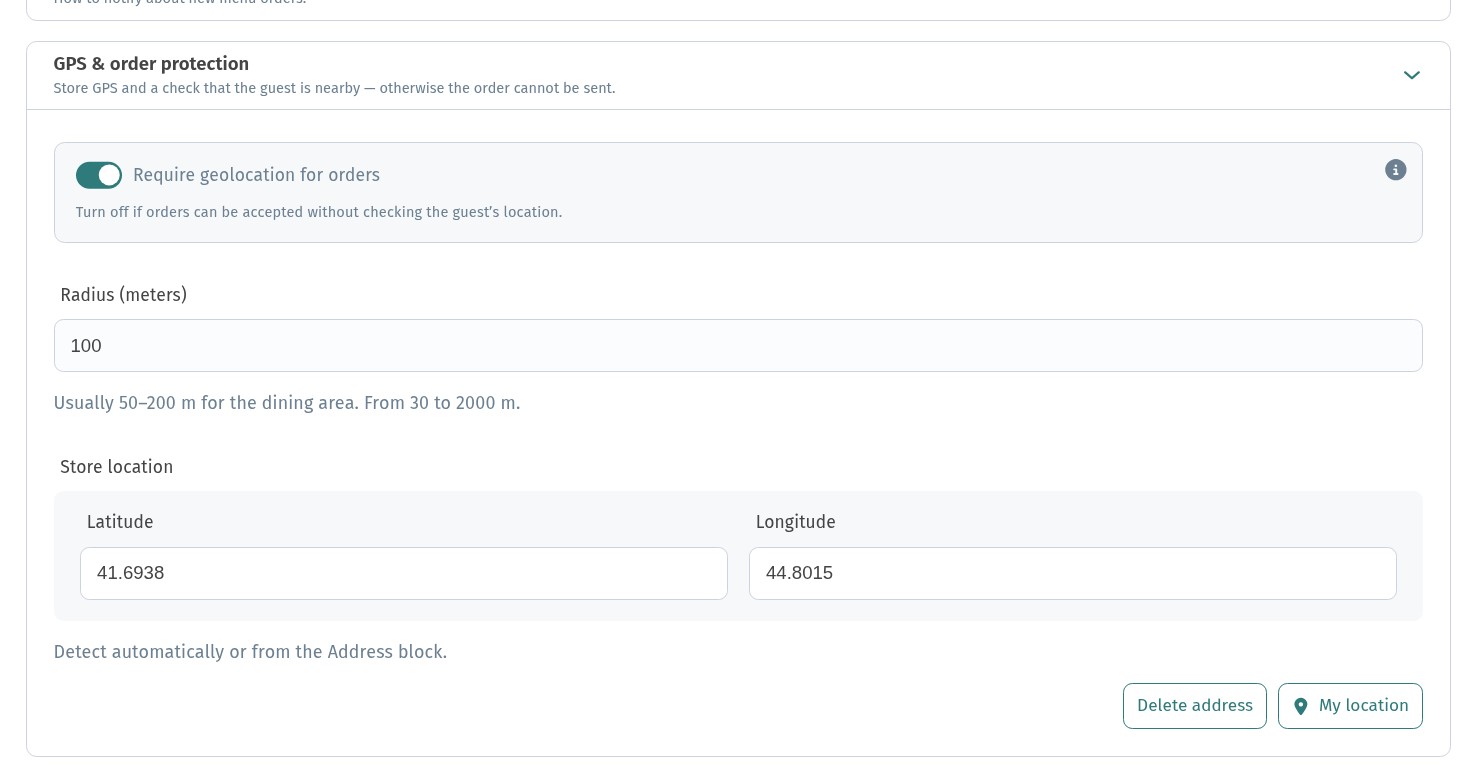The width and height of the screenshot is (1460, 770).
Task: Click the Latitude label
Action: point(120,522)
